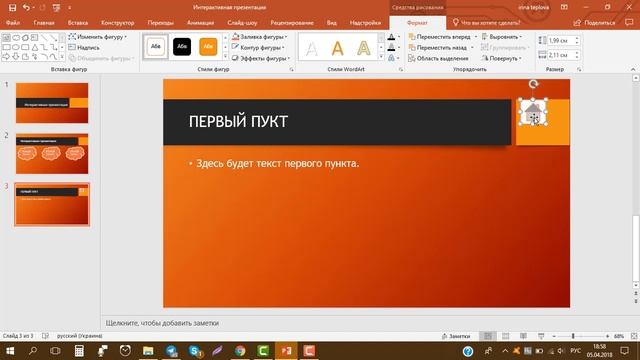640x360 pixels.
Task: Open the Переходы ribbon tab
Action: [x=160, y=23]
